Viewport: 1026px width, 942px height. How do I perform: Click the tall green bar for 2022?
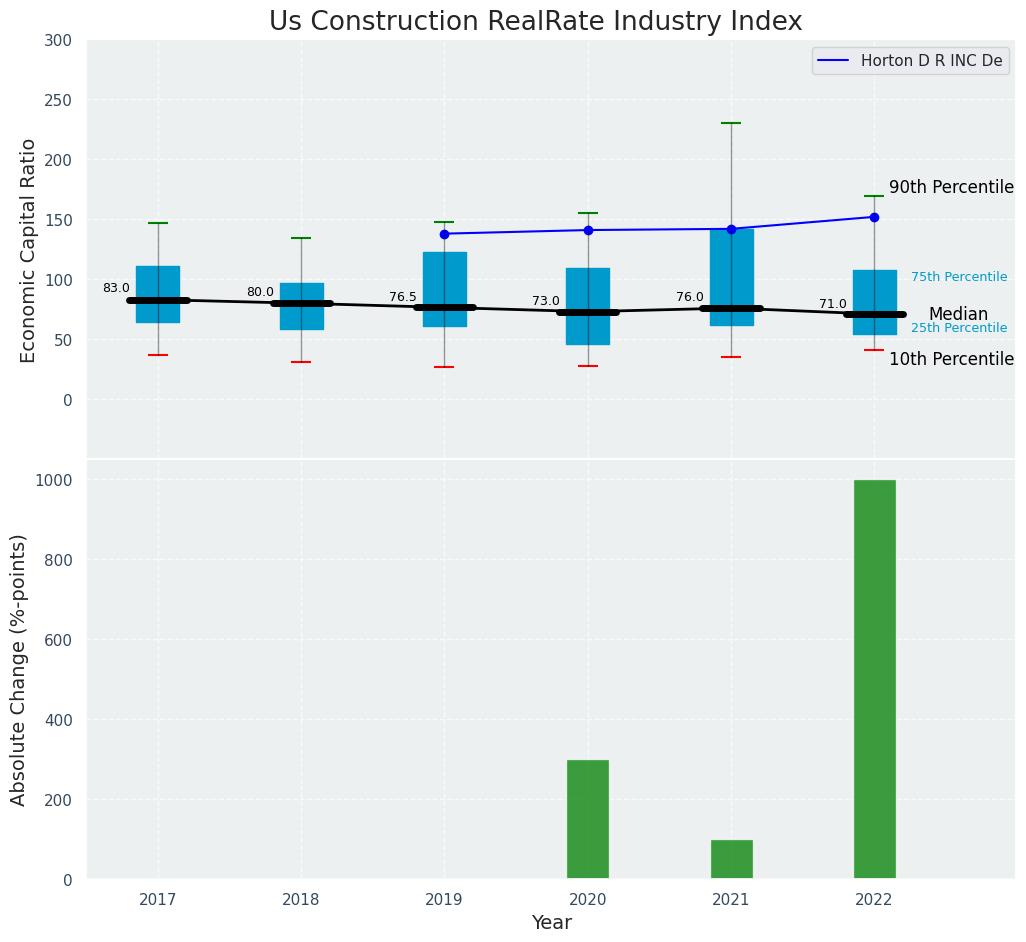[x=874, y=680]
